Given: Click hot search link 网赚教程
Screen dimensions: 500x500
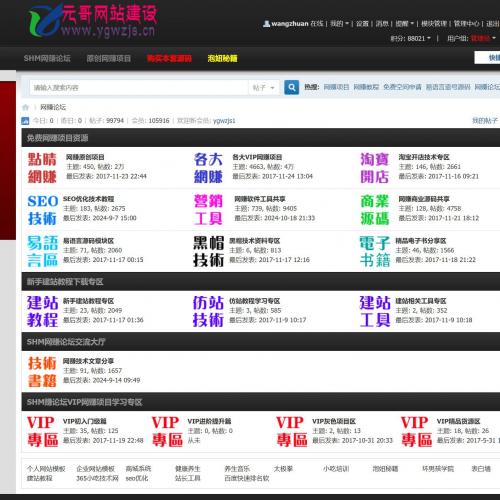Looking at the screenshot, I should (x=366, y=87).
